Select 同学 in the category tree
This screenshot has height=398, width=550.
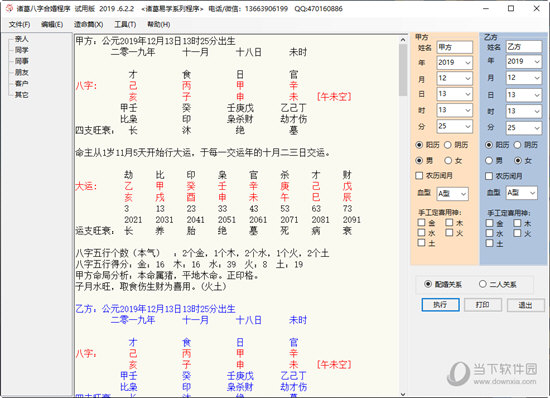(x=21, y=50)
